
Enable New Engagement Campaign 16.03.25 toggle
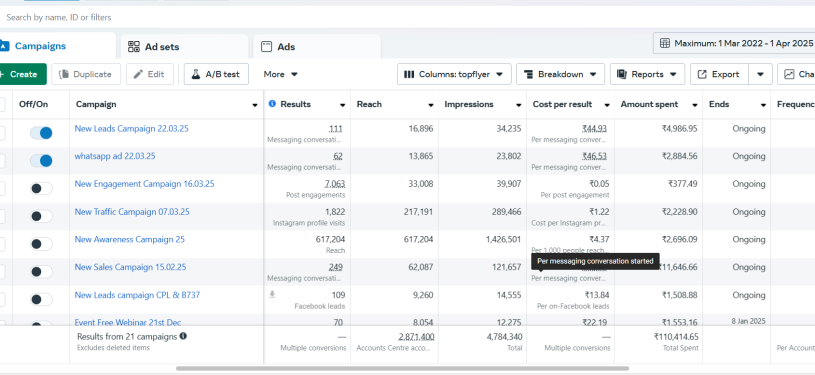[41, 188]
